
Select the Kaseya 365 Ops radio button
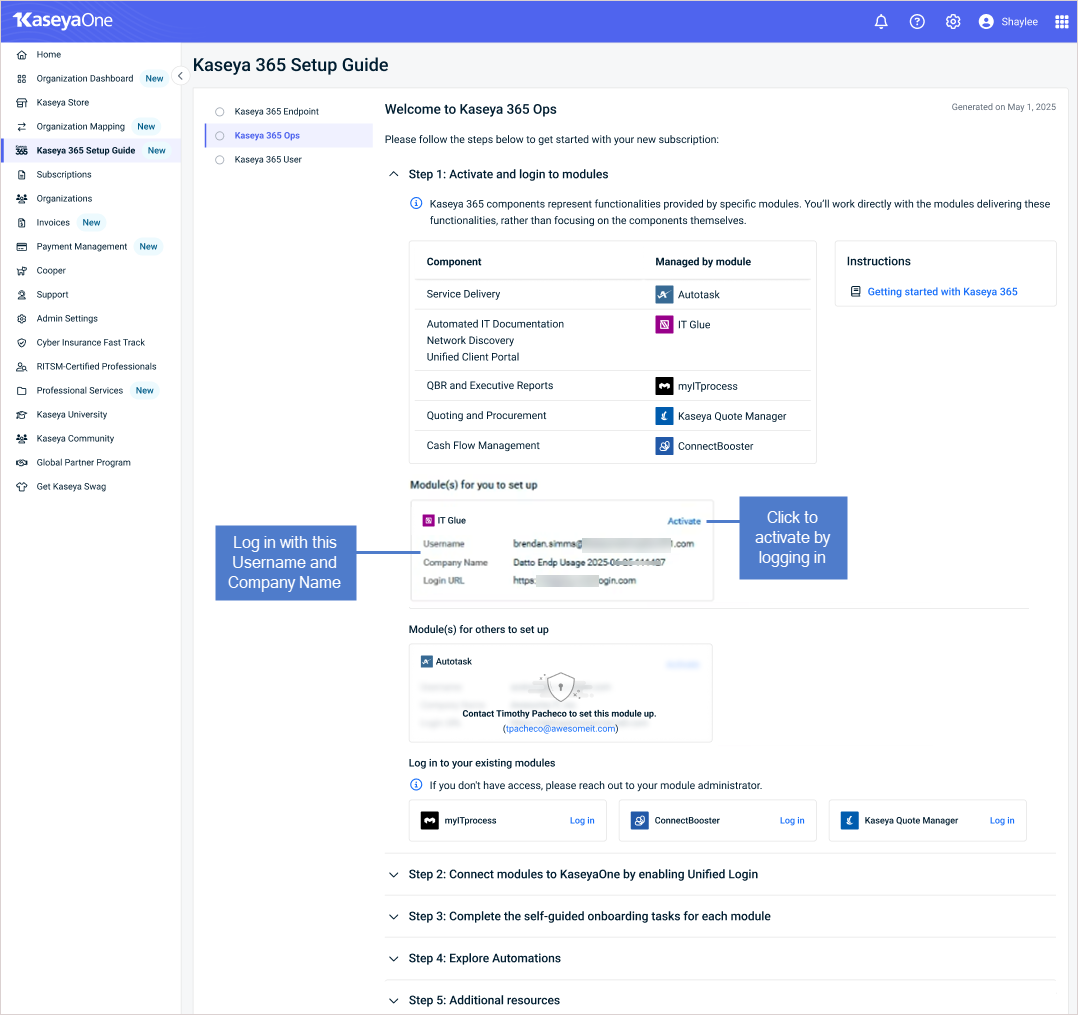click(219, 135)
